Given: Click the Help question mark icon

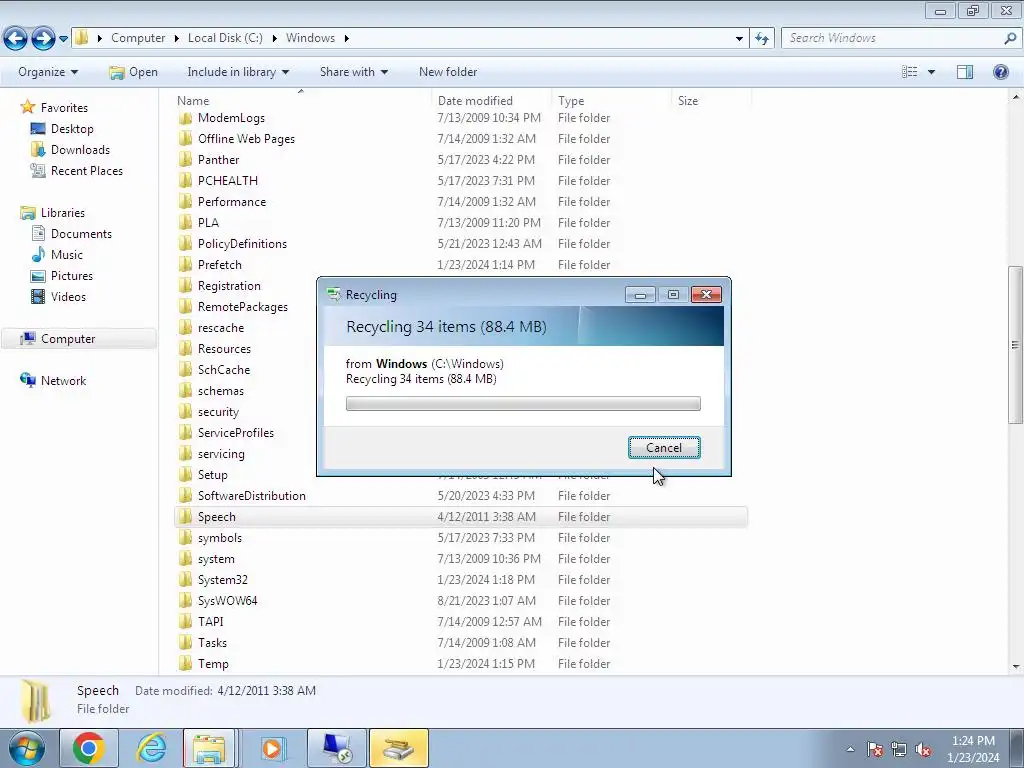Looking at the screenshot, I should click(1000, 72).
